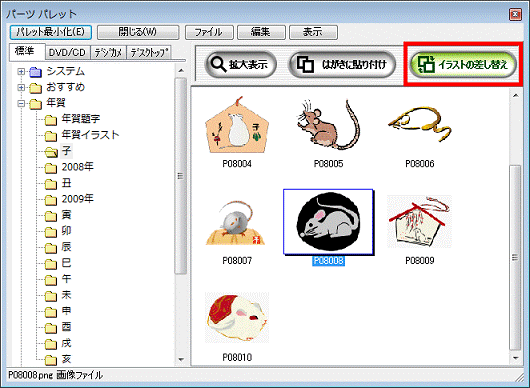Select the P08007 gray mouse figurine thumbnail
This screenshot has height=388, width=530.
coord(236,223)
